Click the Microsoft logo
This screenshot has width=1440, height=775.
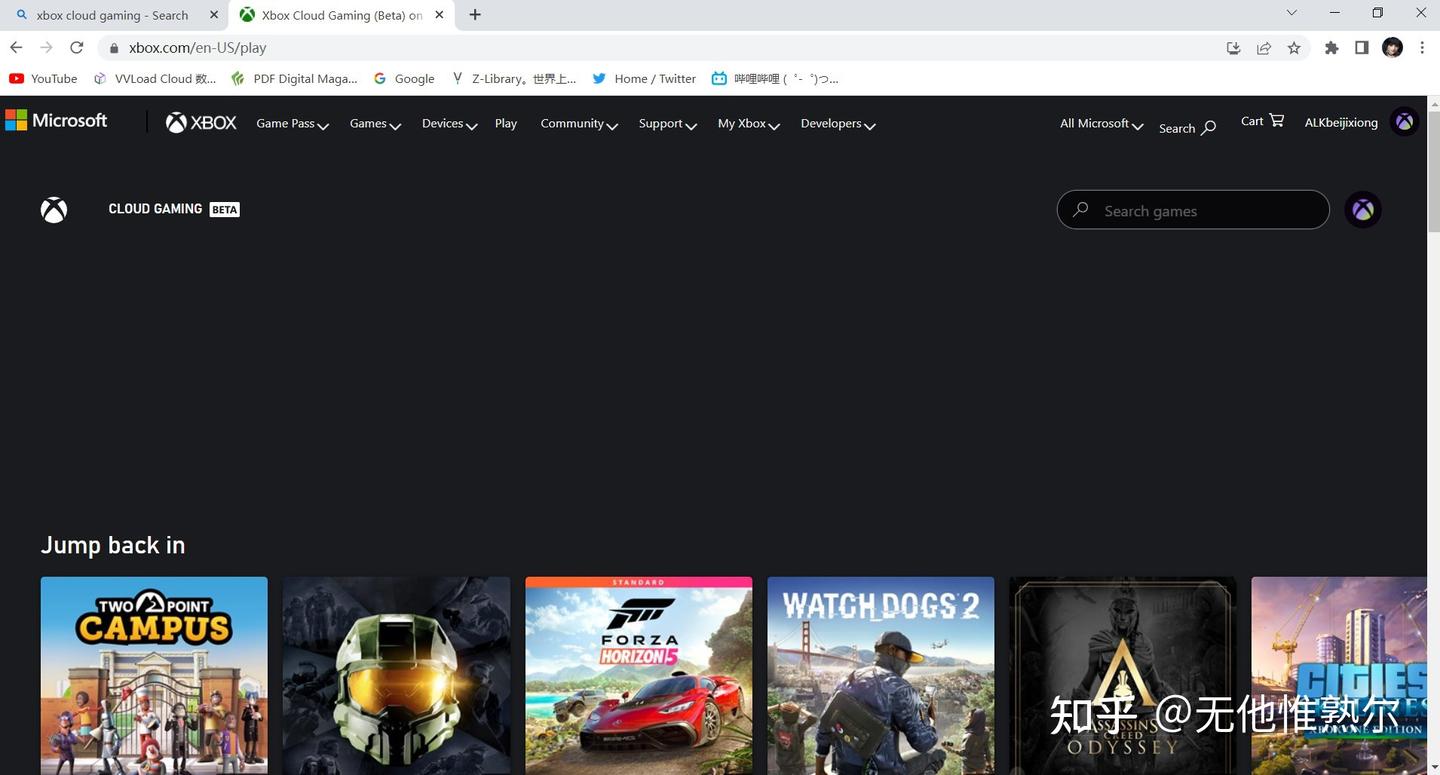[56, 121]
